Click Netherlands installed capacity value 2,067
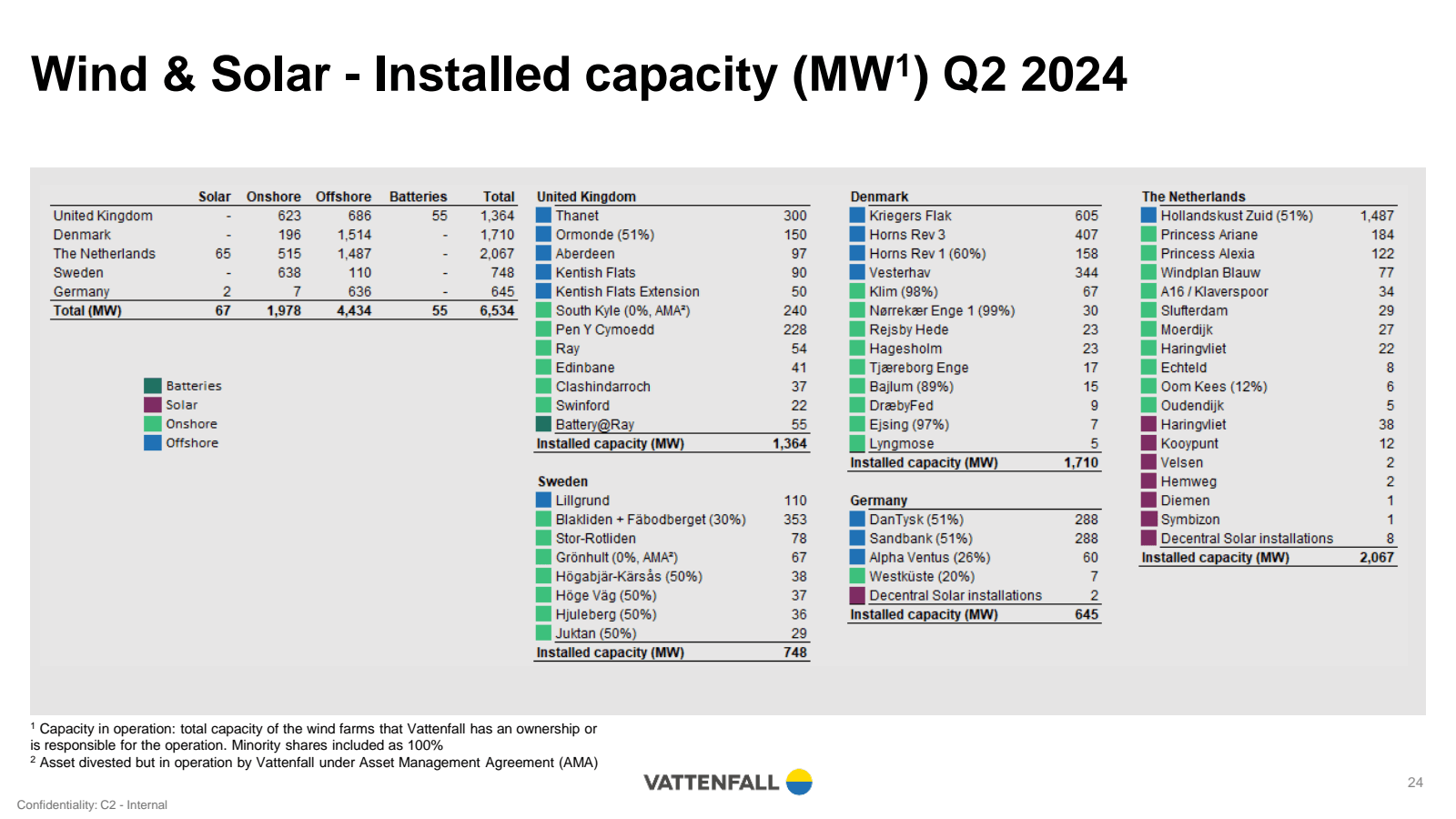Image resolution: width=1456 pixels, height=819 pixels. click(1377, 558)
